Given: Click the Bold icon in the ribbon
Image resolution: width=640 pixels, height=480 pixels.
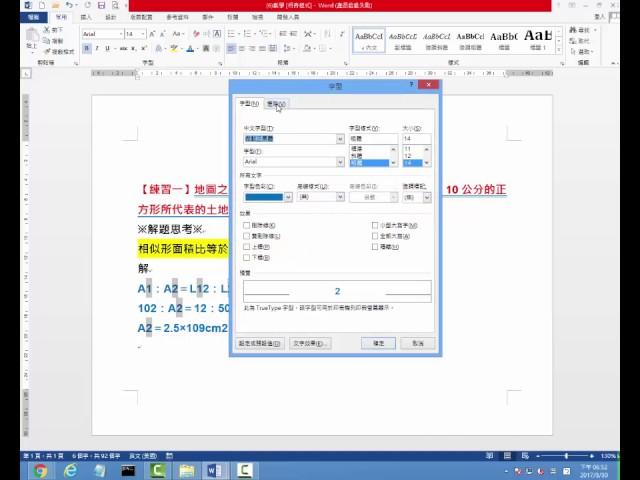Looking at the screenshot, I should pos(87,48).
